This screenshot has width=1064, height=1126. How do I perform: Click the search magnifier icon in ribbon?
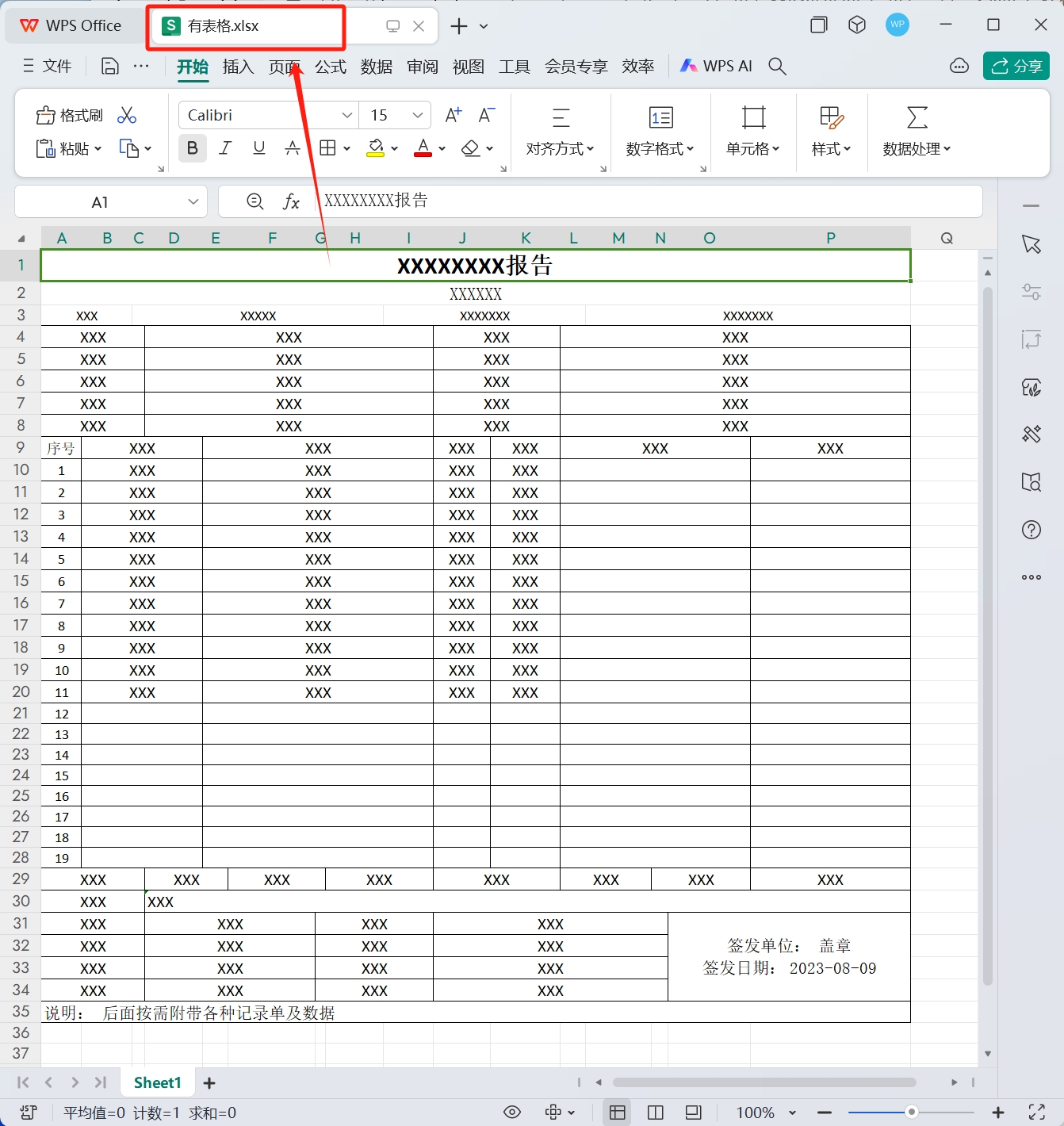pos(778,67)
